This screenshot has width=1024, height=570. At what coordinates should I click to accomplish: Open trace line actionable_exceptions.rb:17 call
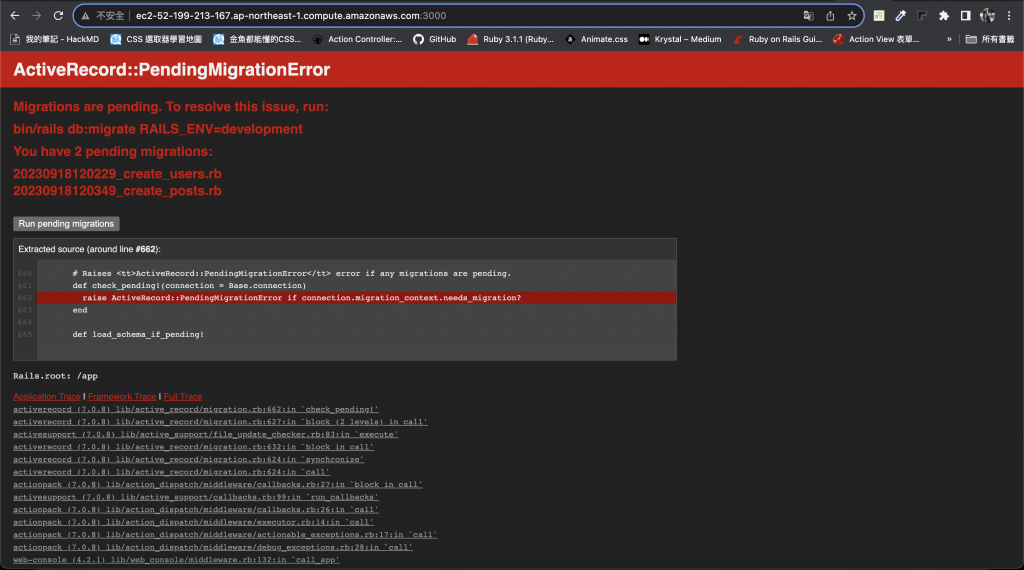point(225,535)
